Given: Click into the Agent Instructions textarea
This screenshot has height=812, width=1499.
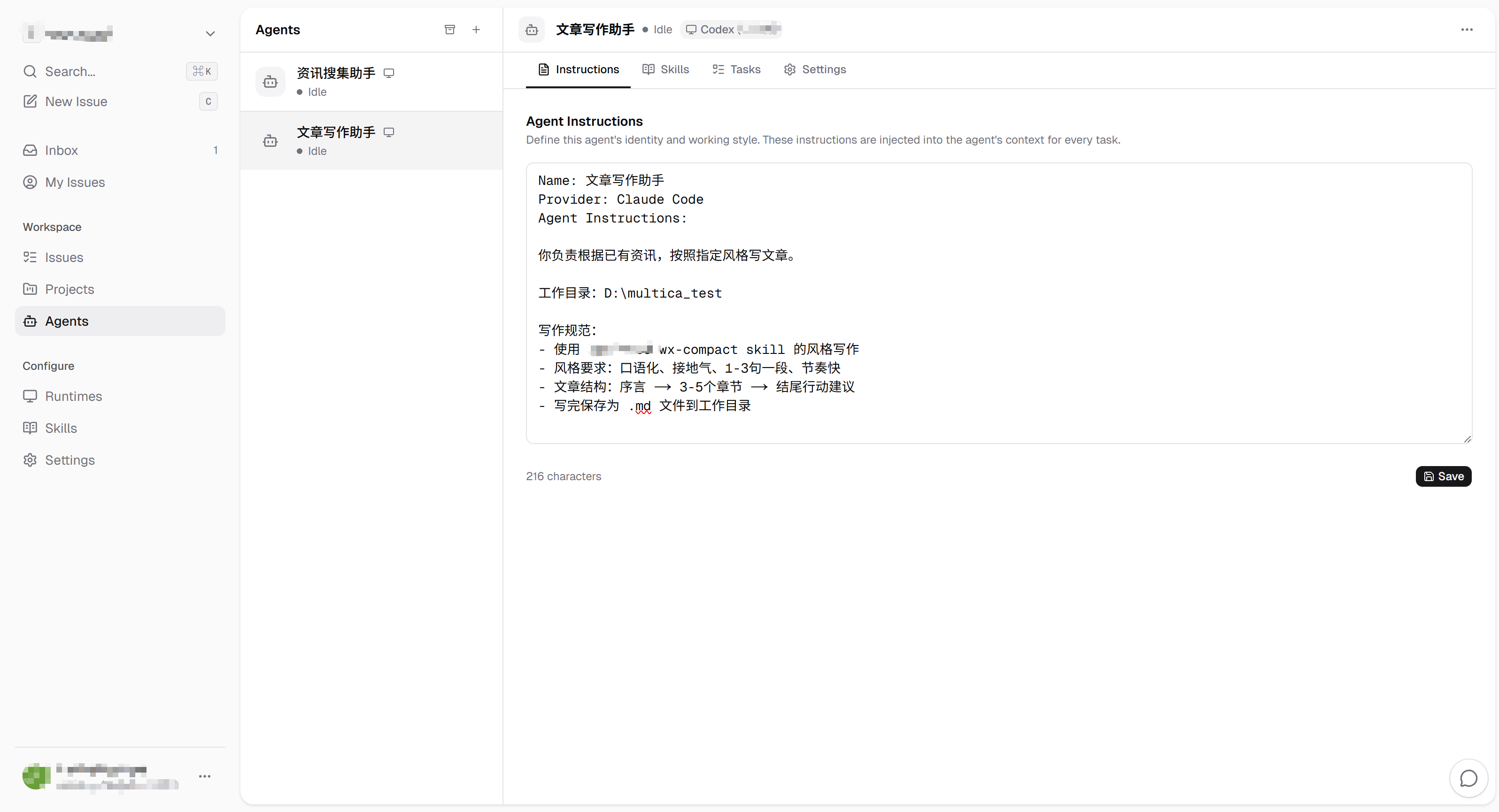Looking at the screenshot, I should point(998,303).
